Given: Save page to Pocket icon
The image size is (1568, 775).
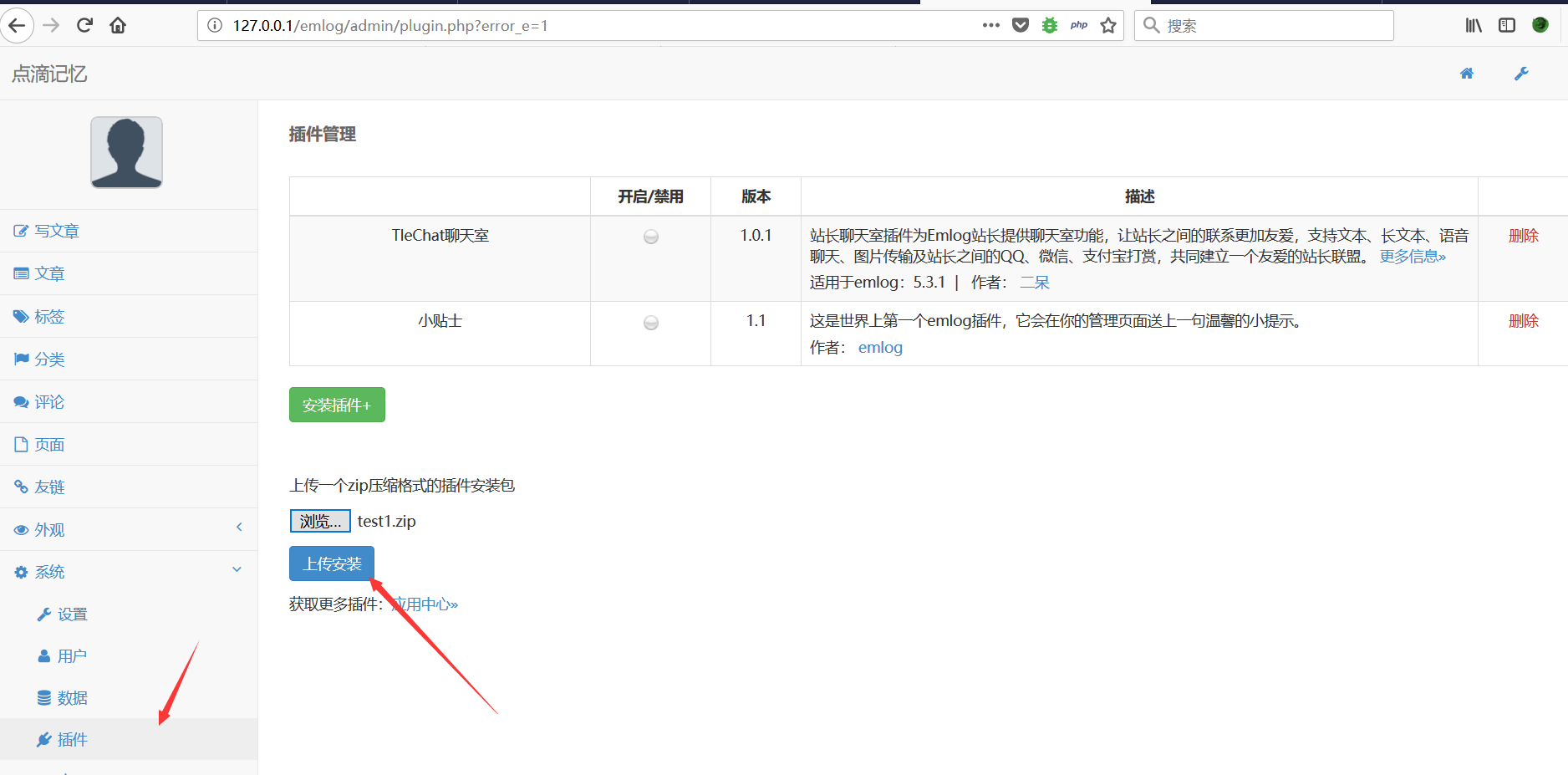Looking at the screenshot, I should coord(1021,25).
